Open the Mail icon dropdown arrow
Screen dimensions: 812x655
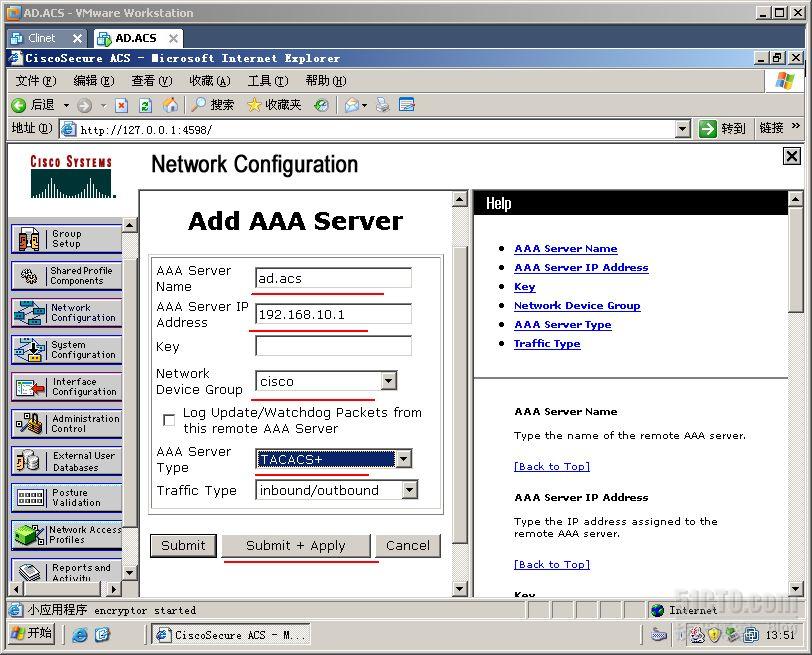[x=365, y=106]
